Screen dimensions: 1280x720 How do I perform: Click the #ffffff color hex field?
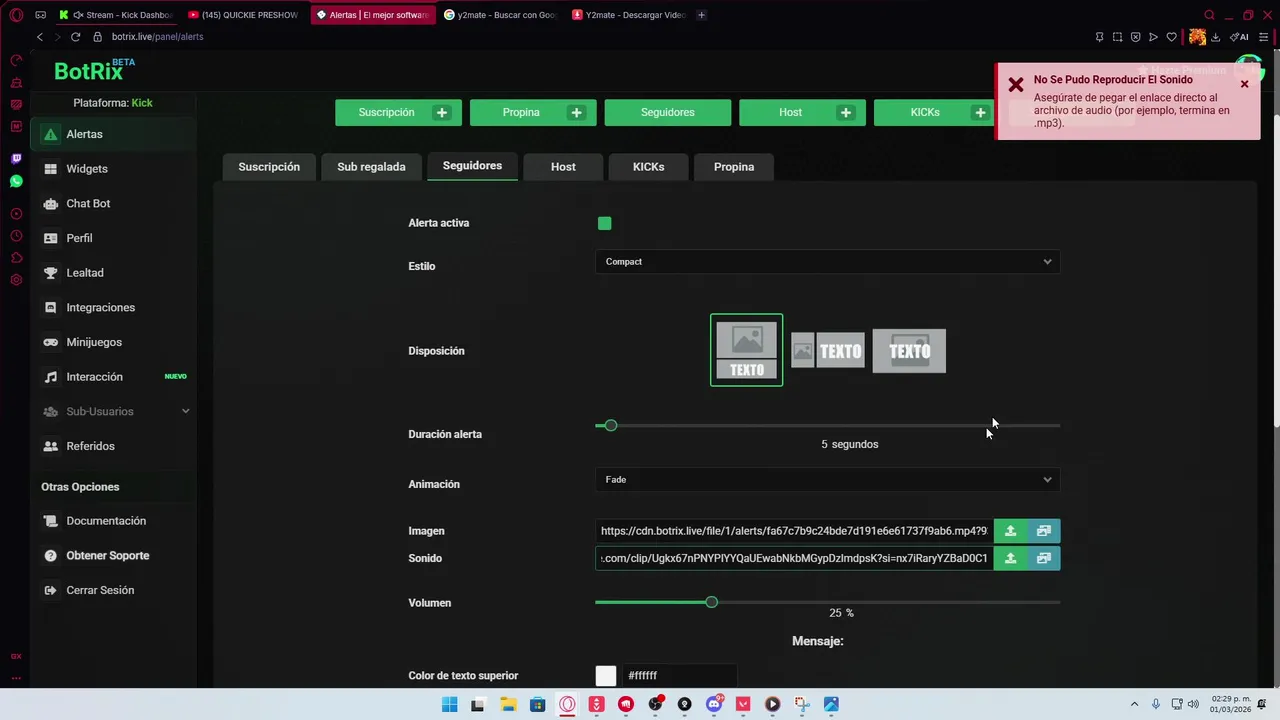[x=680, y=676]
